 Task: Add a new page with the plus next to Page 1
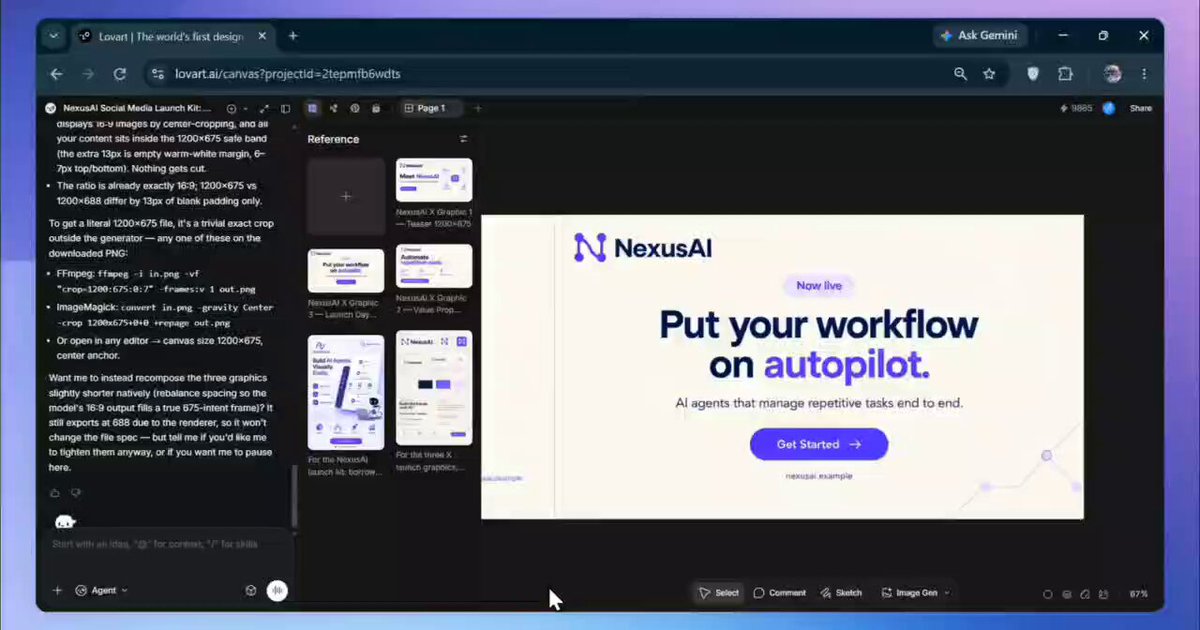[477, 108]
